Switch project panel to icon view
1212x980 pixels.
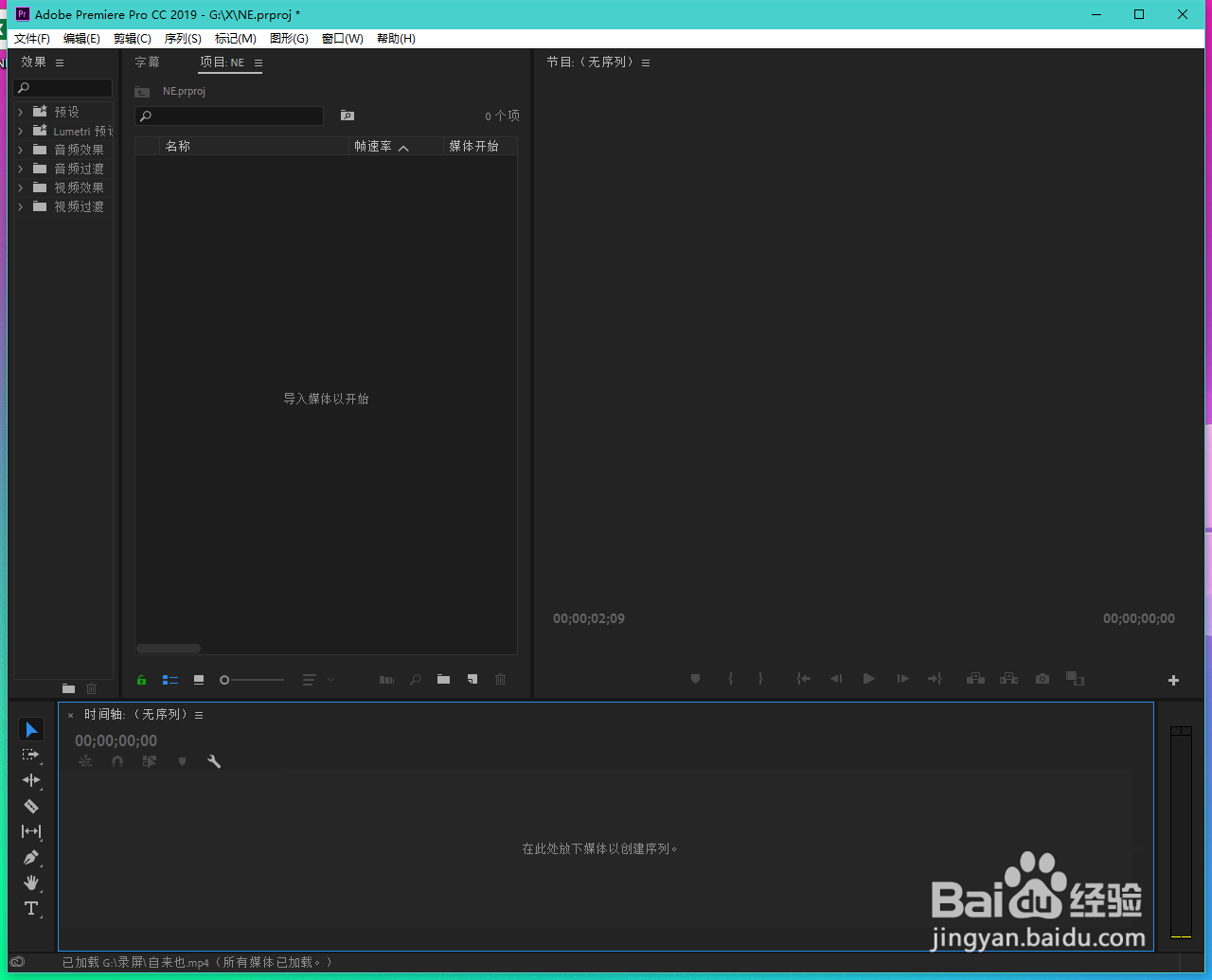(x=199, y=680)
